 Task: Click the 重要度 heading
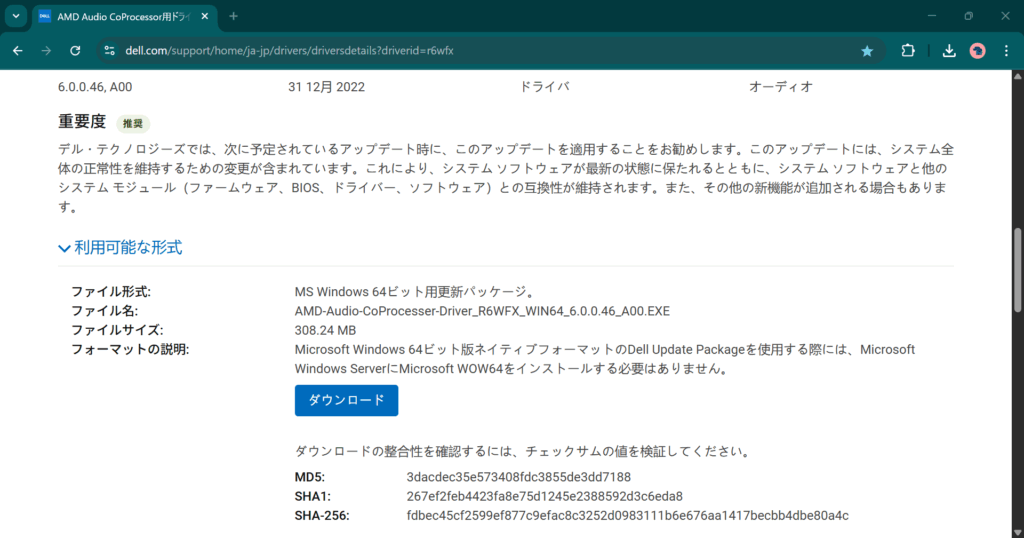coord(82,121)
